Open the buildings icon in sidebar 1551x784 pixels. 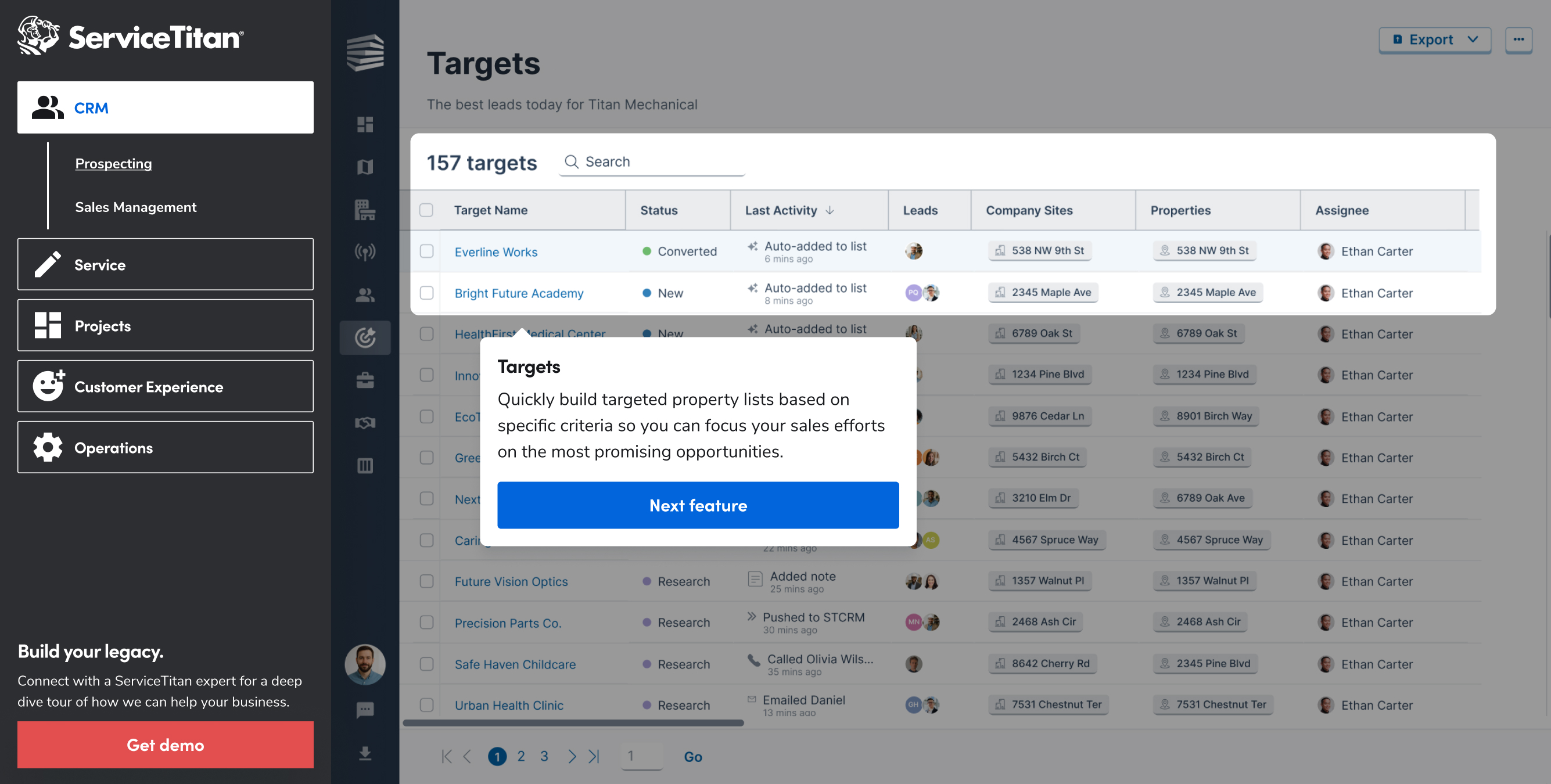(x=365, y=210)
